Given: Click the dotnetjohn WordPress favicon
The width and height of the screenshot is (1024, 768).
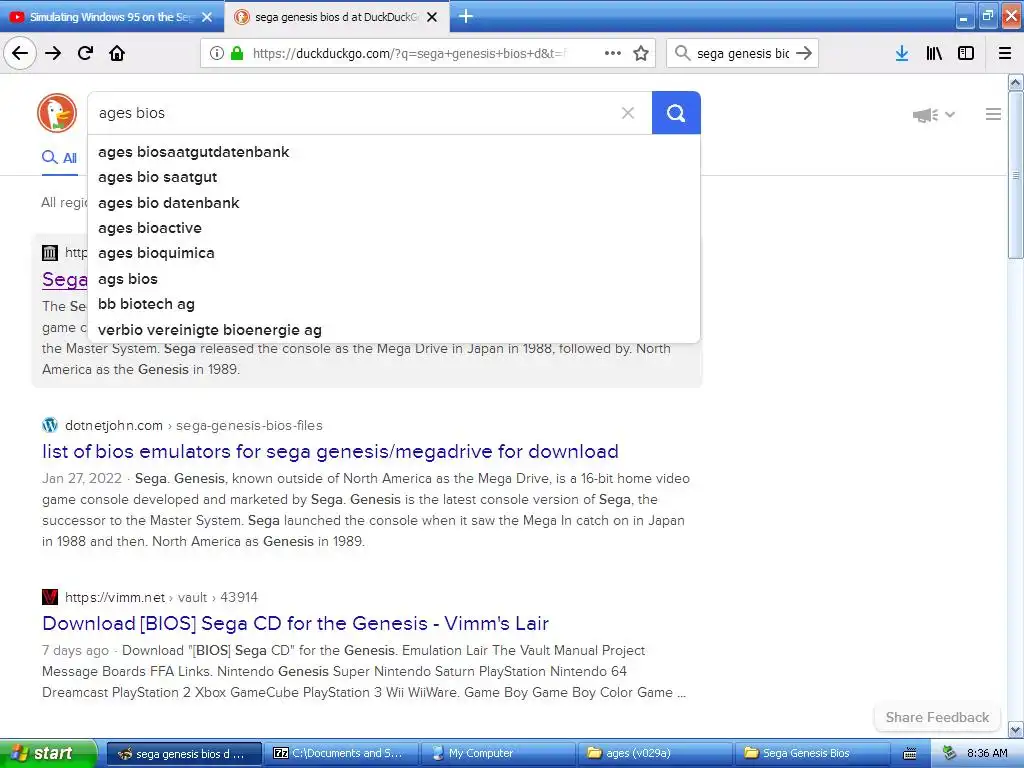Looking at the screenshot, I should click(50, 425).
